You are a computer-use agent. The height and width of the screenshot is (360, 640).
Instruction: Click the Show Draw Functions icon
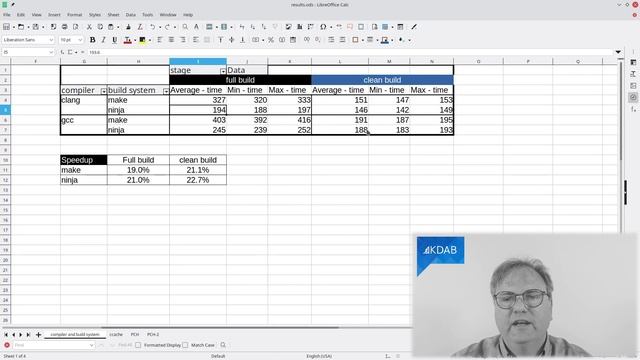(x=414, y=27)
